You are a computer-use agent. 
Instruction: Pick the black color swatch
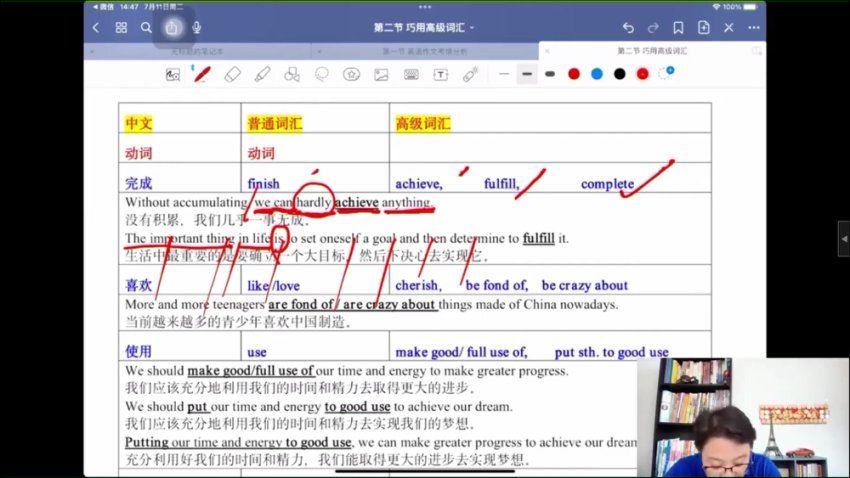(620, 74)
